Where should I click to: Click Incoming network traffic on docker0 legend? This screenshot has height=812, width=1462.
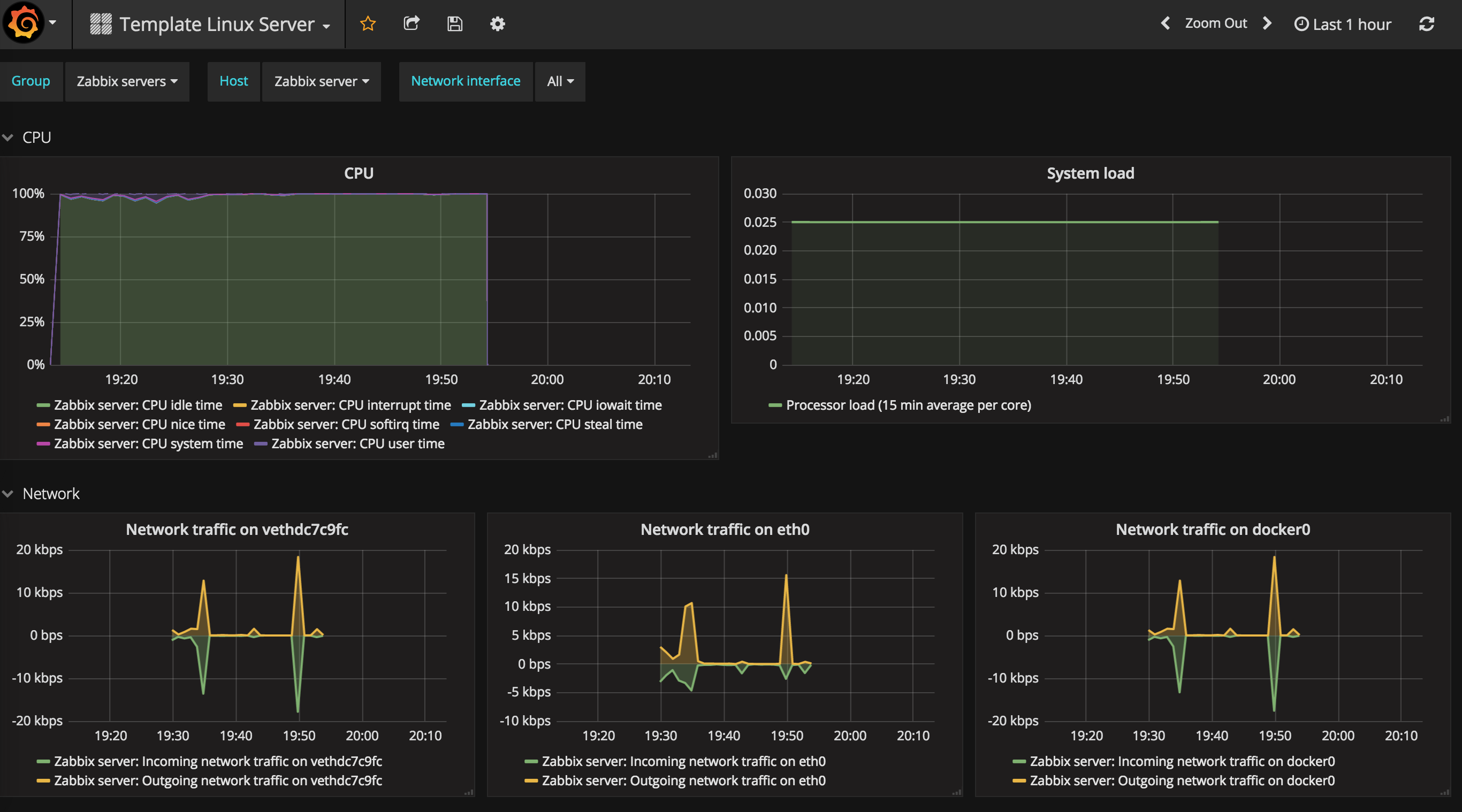pos(1182,762)
